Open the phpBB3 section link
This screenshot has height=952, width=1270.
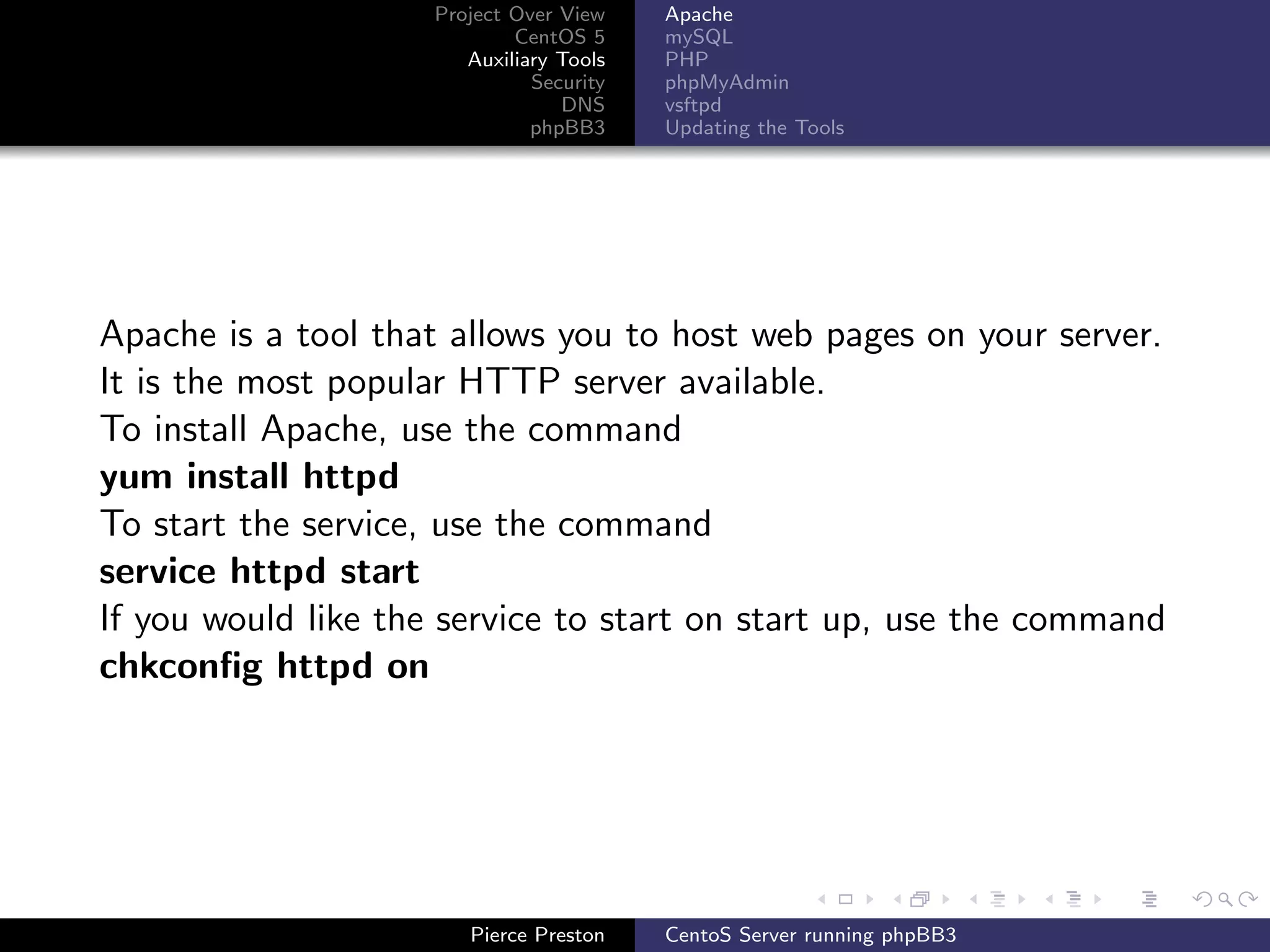point(567,128)
